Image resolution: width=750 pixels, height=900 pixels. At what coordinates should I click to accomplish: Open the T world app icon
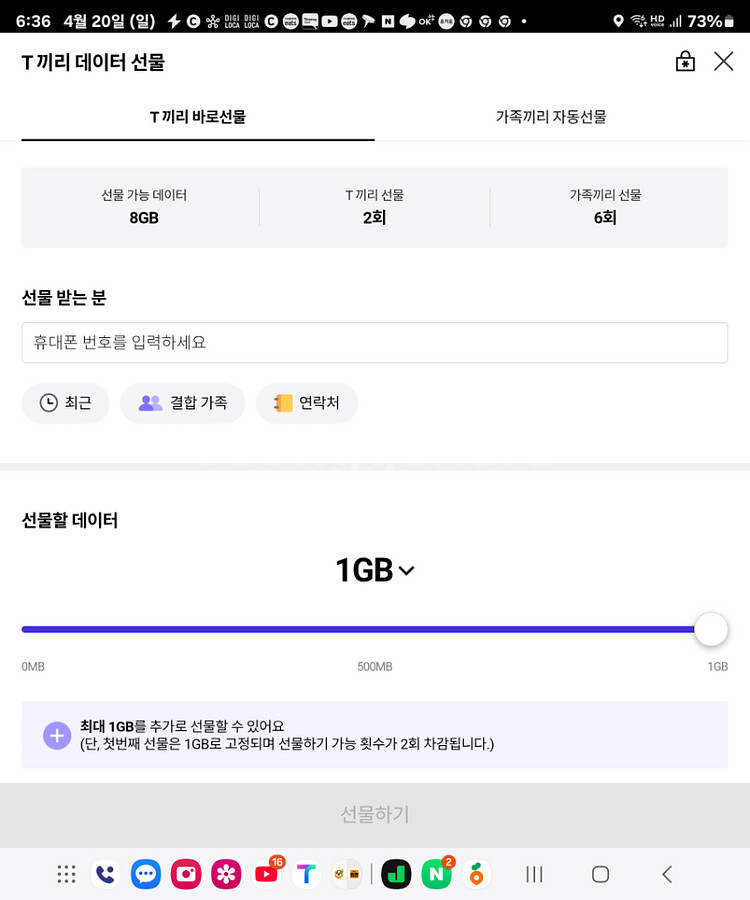306,874
